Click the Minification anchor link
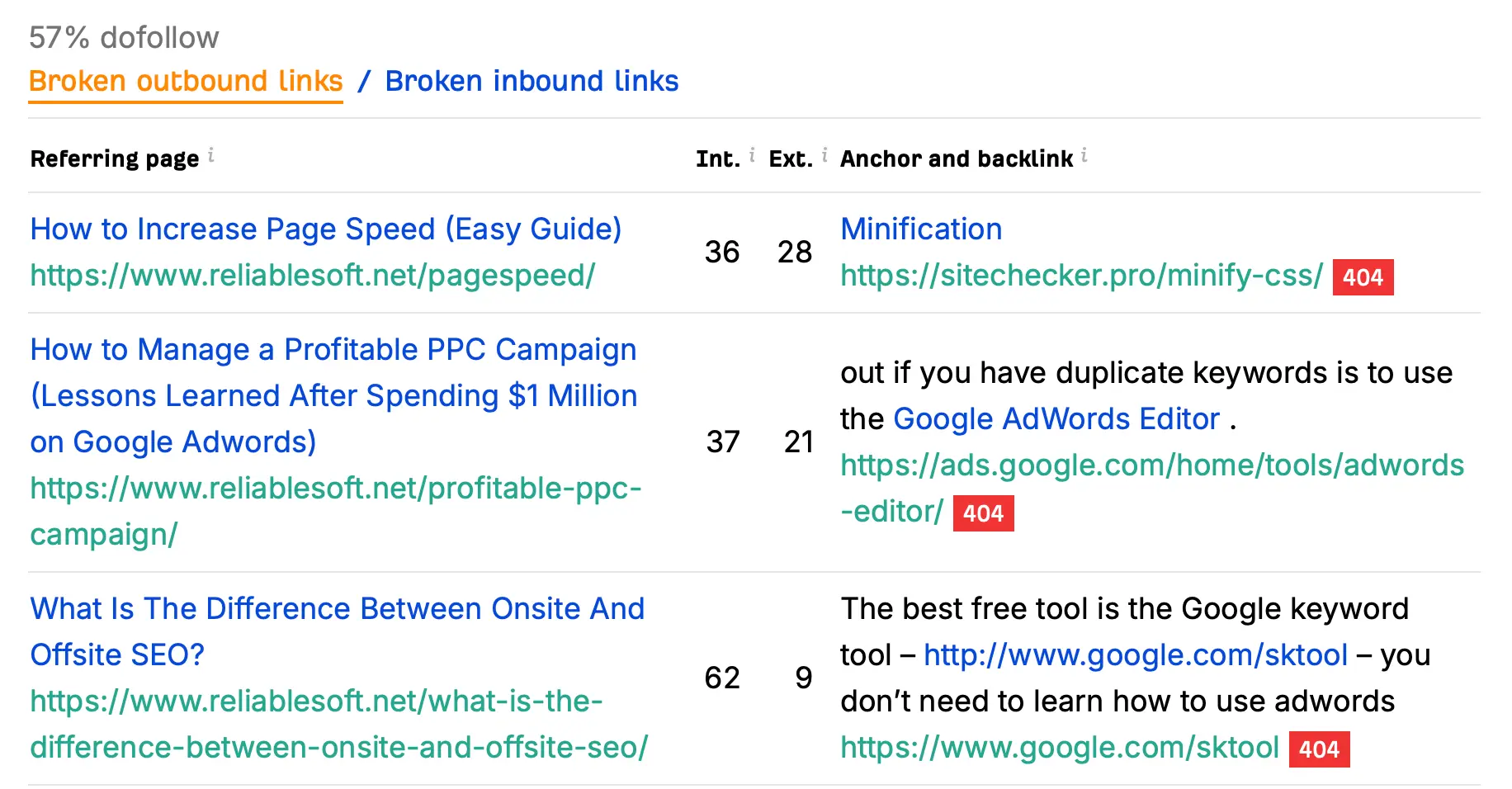The width and height of the screenshot is (1512, 789). tap(921, 229)
